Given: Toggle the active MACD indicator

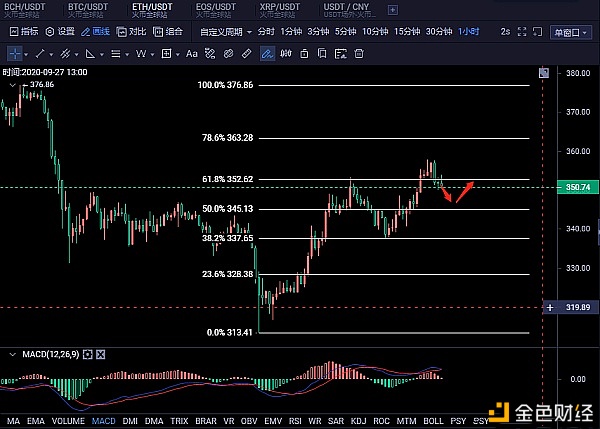Looking at the screenshot, I should coord(104,421).
